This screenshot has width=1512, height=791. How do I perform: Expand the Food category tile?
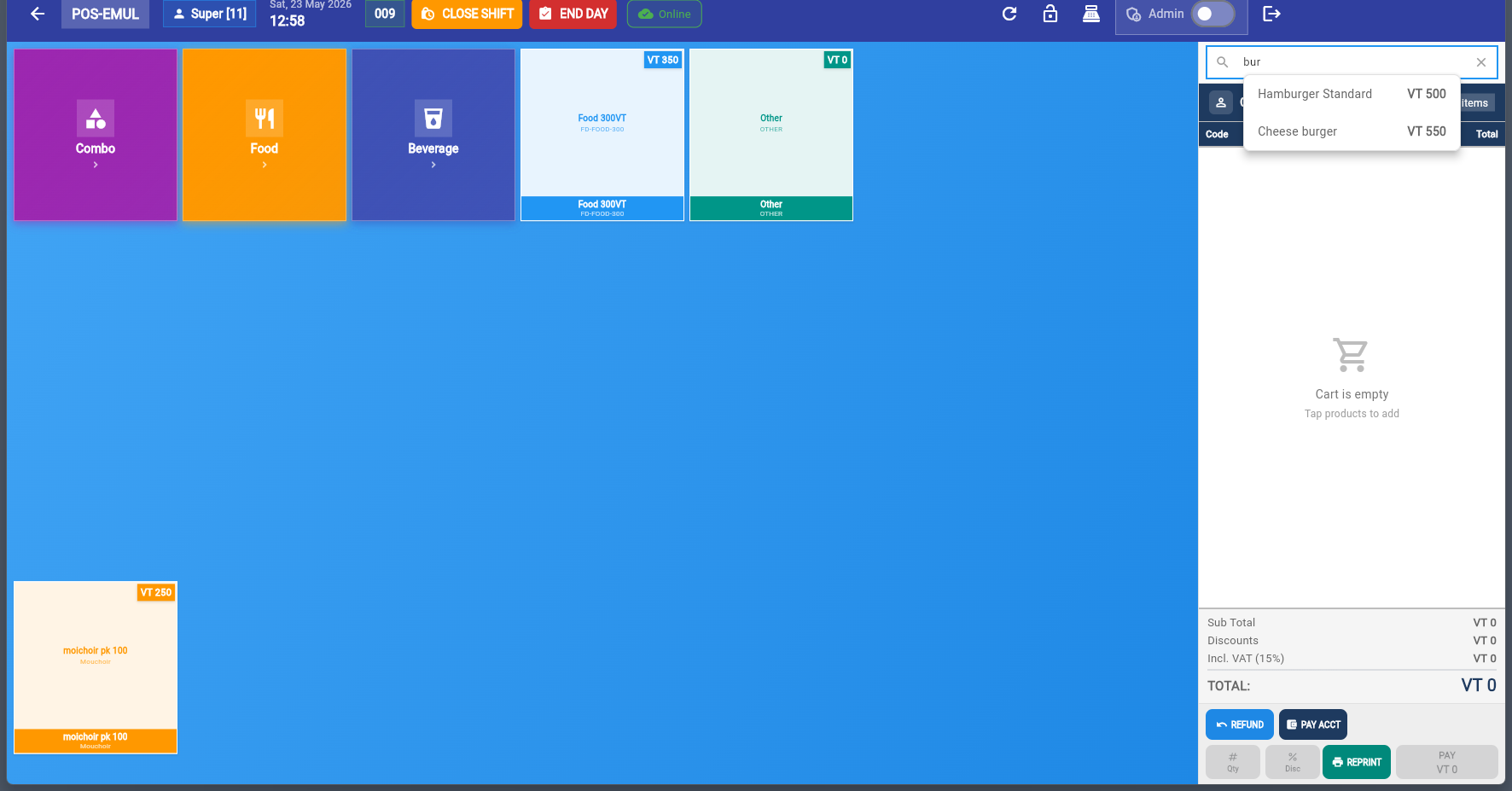click(x=265, y=135)
